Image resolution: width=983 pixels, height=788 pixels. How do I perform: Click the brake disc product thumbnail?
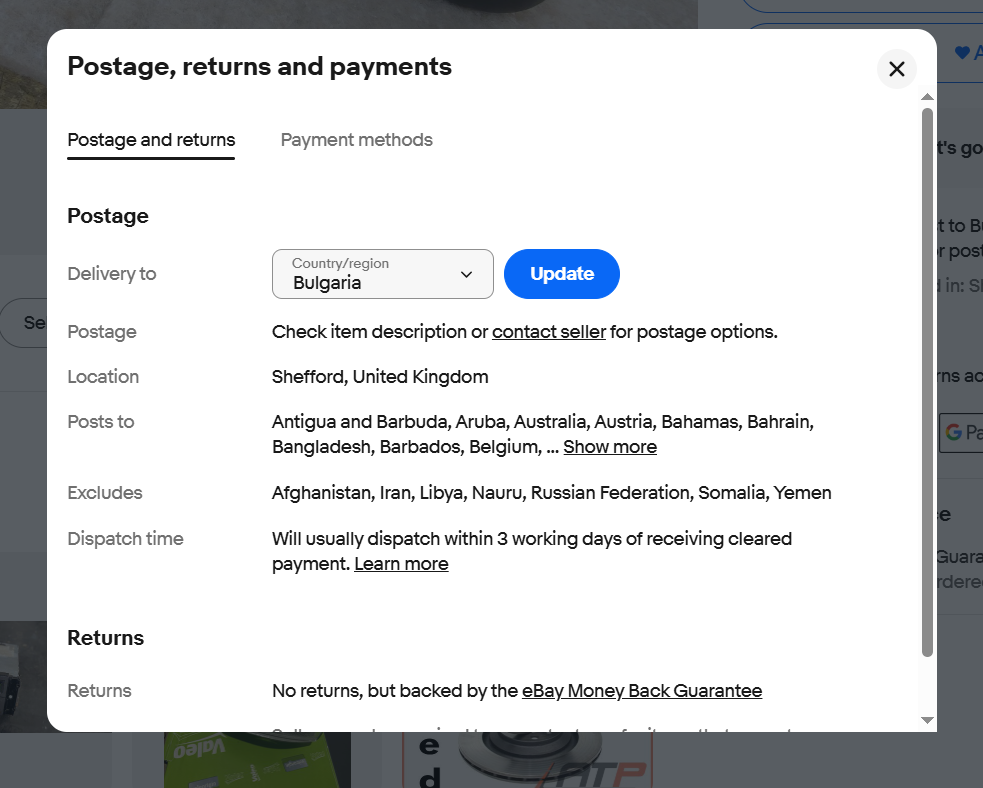click(x=526, y=762)
